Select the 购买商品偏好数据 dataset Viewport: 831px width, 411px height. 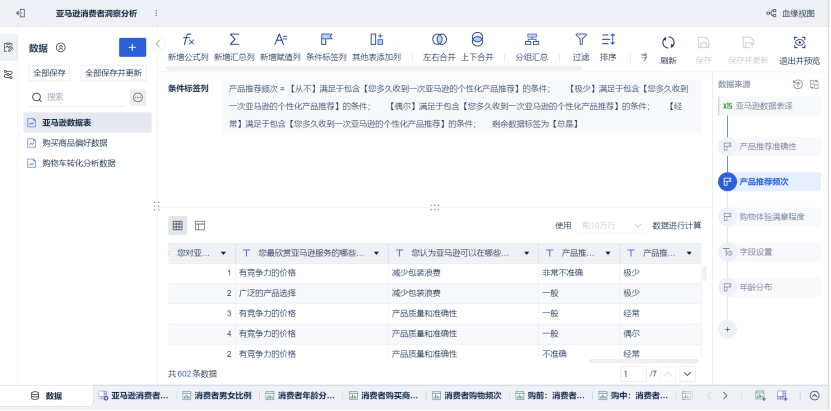pos(87,143)
